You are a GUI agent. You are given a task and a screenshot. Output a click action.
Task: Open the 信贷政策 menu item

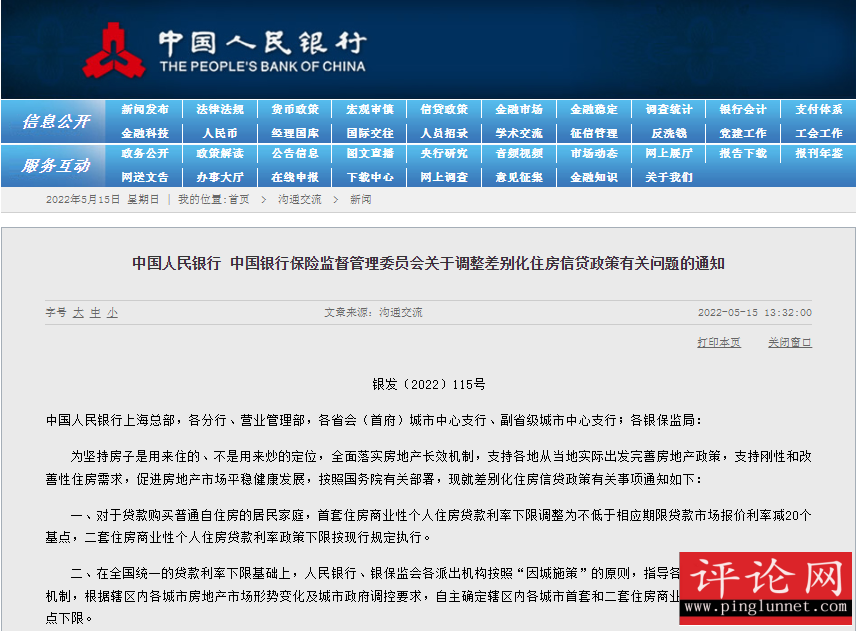tap(444, 109)
